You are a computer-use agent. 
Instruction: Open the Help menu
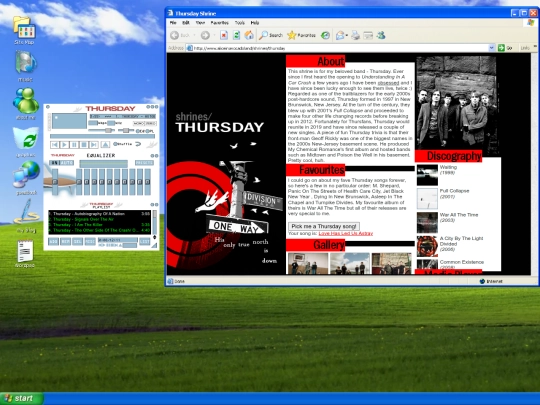click(x=255, y=23)
